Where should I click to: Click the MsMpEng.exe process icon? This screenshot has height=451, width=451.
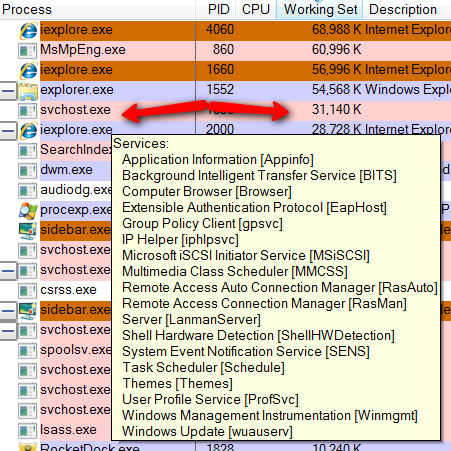[x=27, y=50]
